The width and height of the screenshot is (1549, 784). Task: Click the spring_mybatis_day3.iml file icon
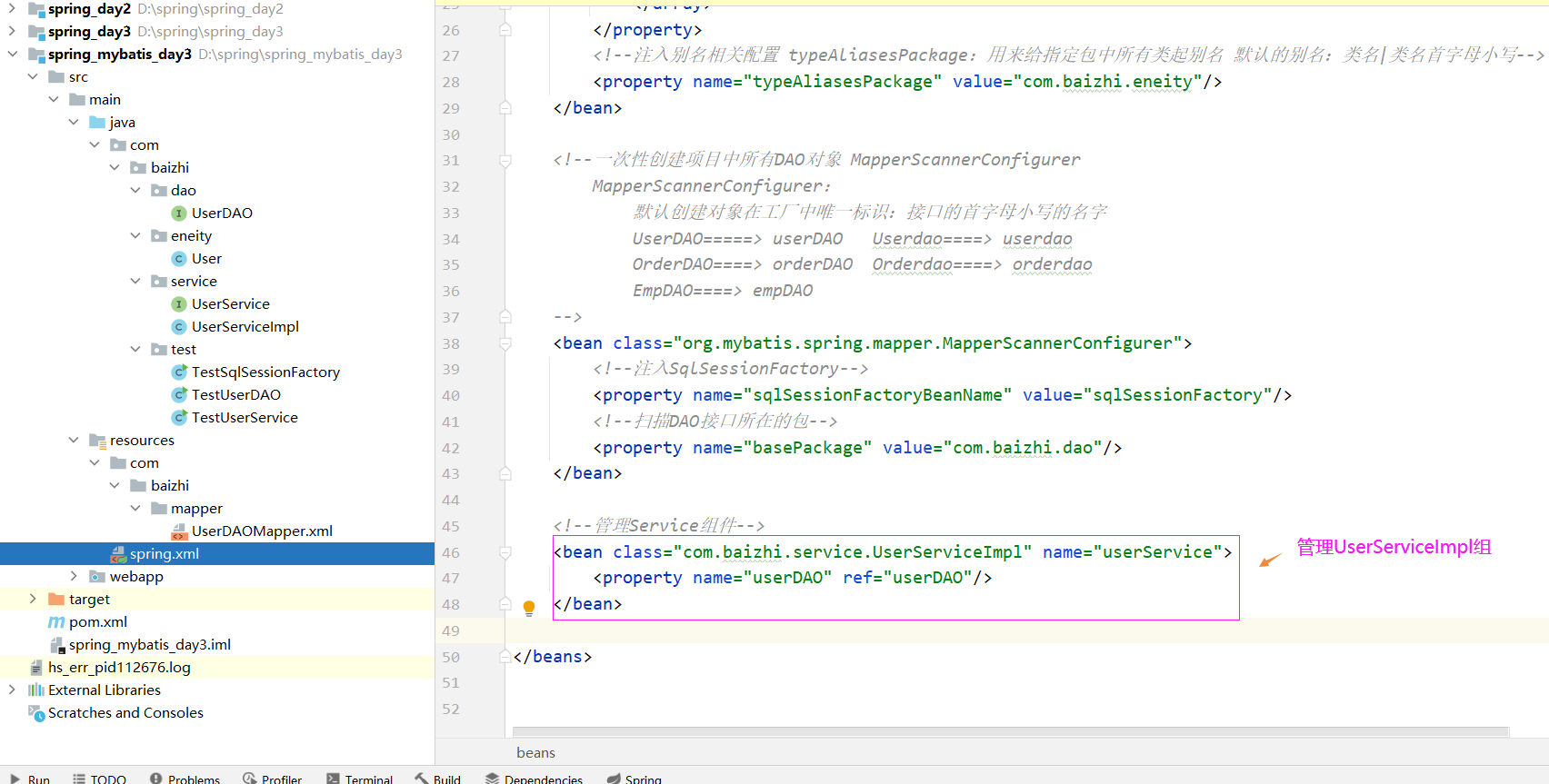pos(57,645)
